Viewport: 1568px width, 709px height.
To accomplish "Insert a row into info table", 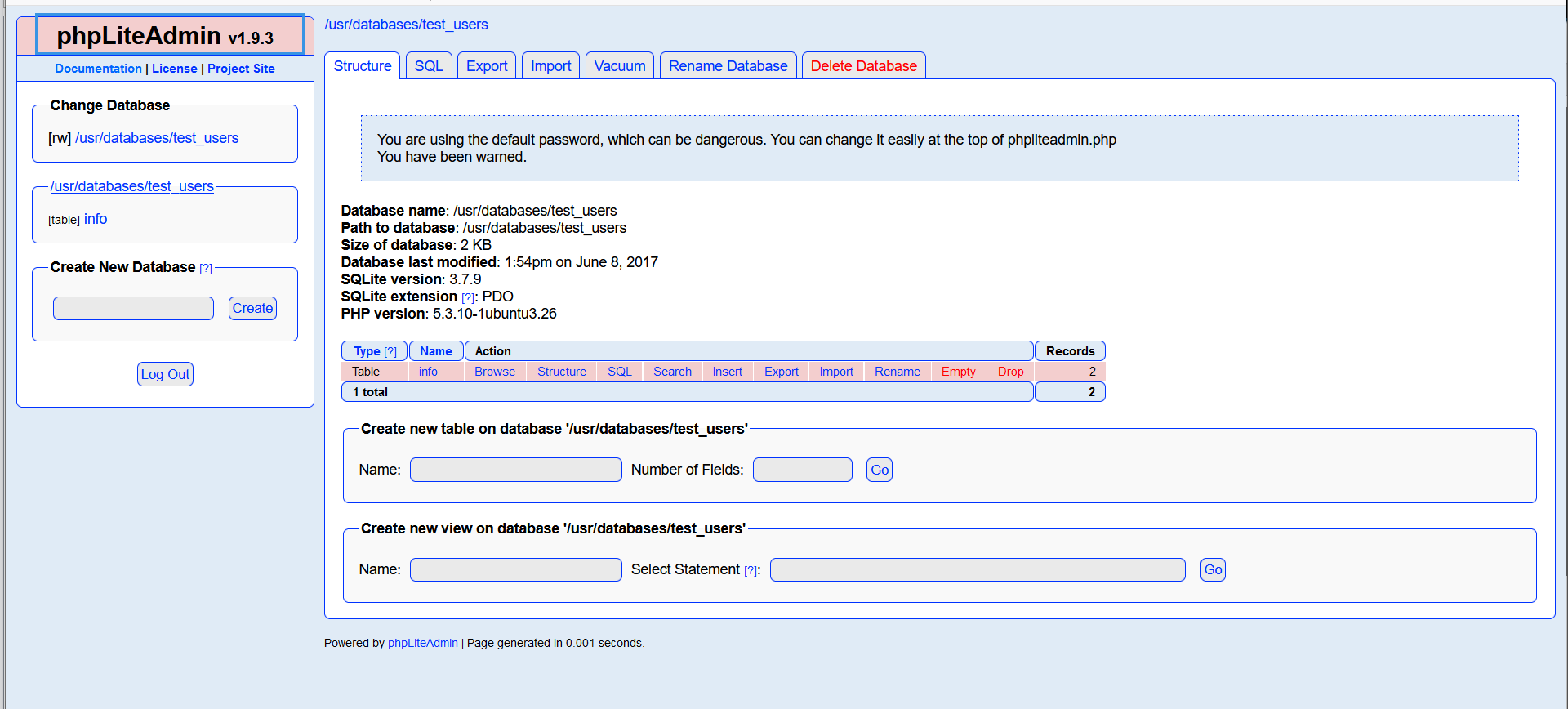I will tap(728, 372).
